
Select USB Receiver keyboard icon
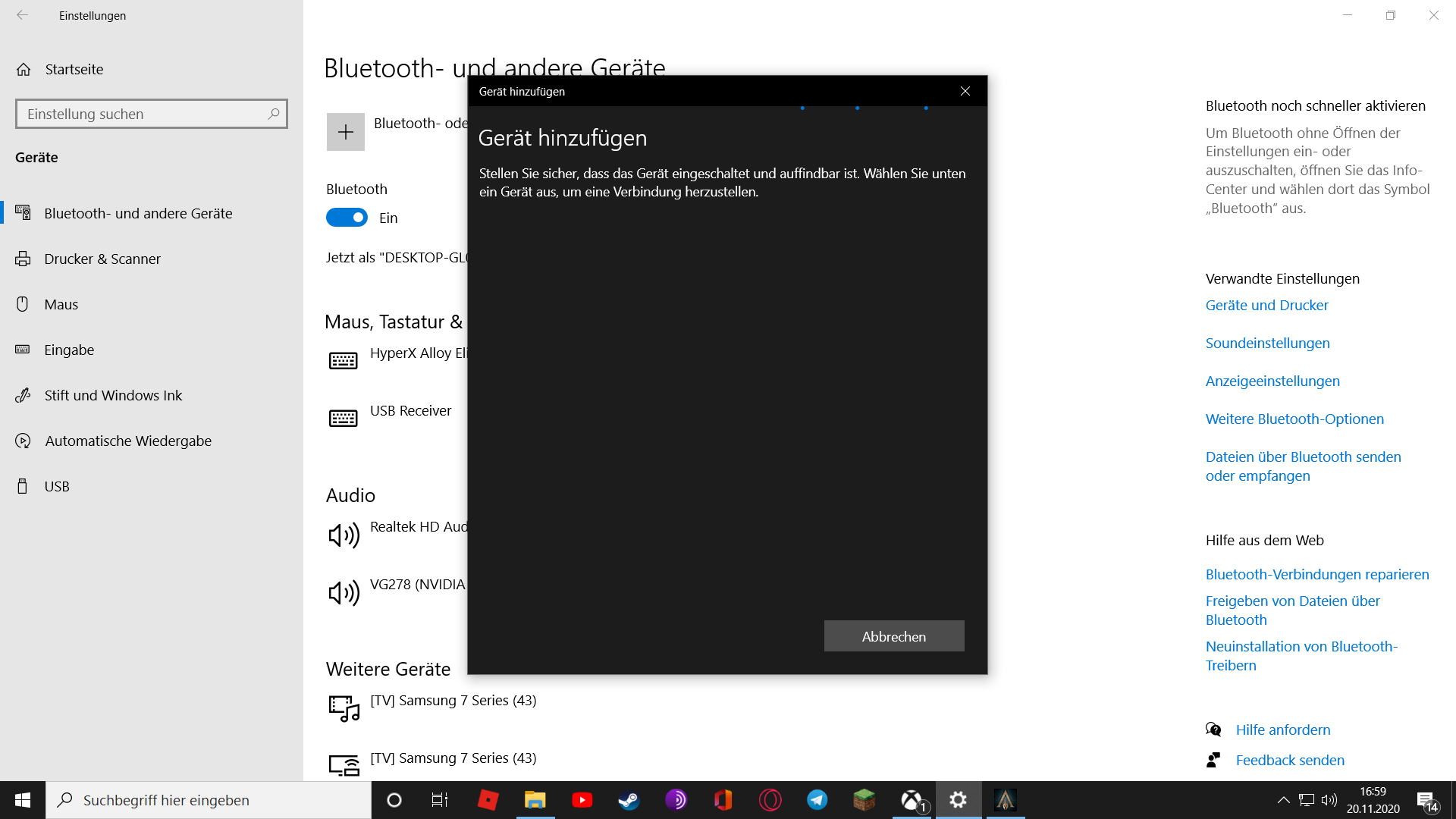[344, 418]
